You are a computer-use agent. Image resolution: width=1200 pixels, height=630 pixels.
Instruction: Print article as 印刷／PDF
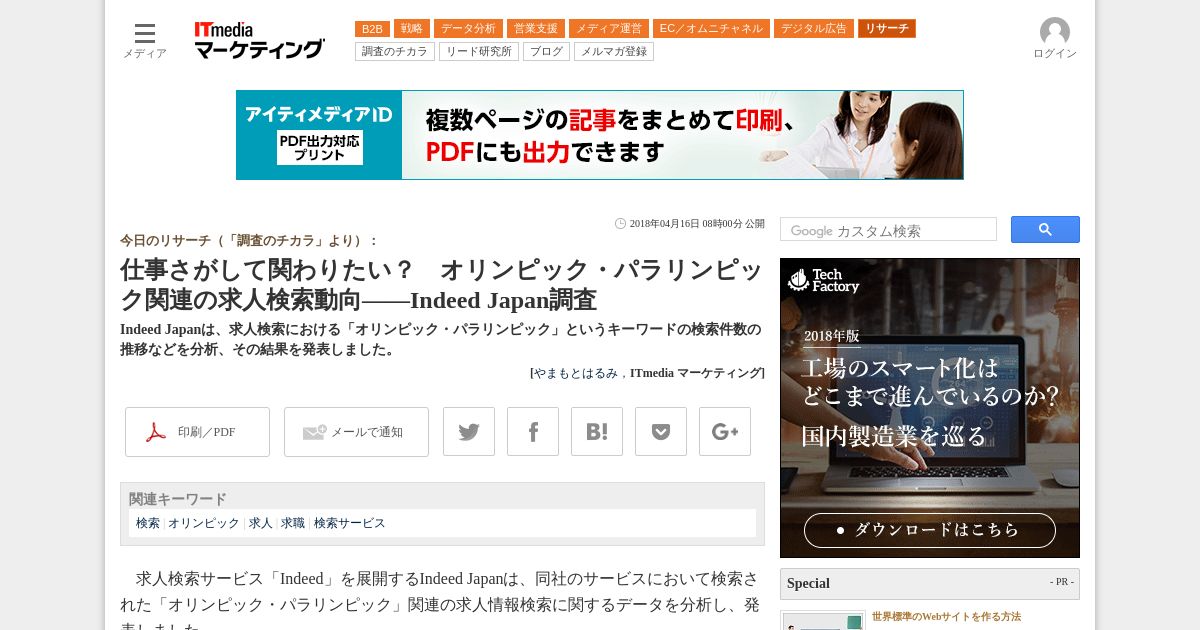(x=197, y=432)
